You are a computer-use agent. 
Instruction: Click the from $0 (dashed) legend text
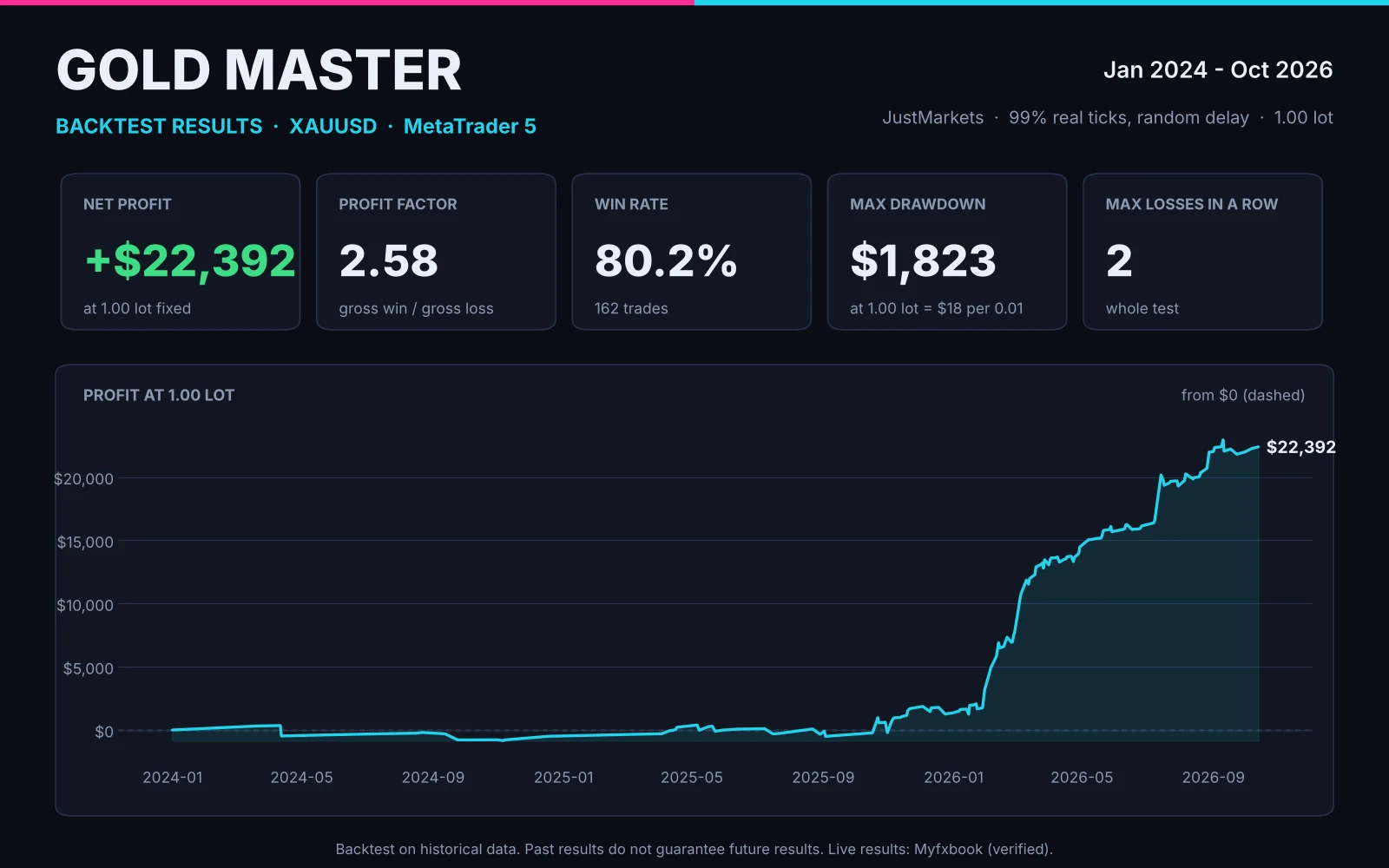point(1243,395)
